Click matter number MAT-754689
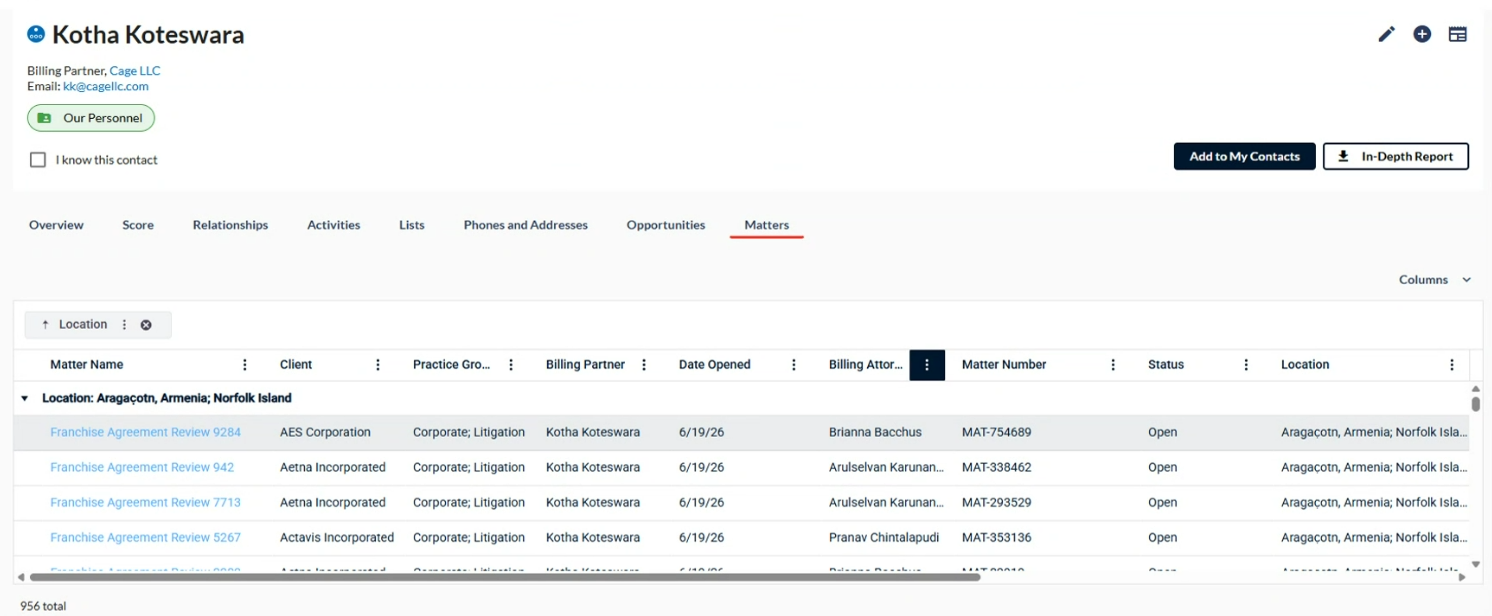The width and height of the screenshot is (1492, 616). click(x=996, y=433)
